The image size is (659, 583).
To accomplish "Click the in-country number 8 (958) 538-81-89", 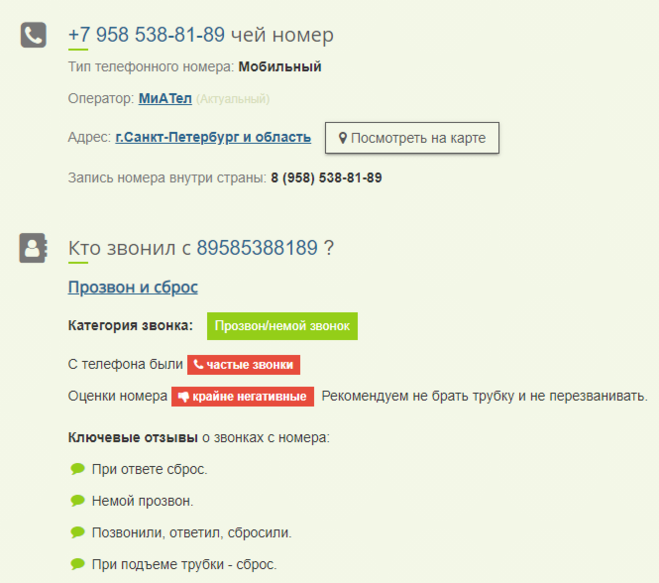I will (x=326, y=178).
